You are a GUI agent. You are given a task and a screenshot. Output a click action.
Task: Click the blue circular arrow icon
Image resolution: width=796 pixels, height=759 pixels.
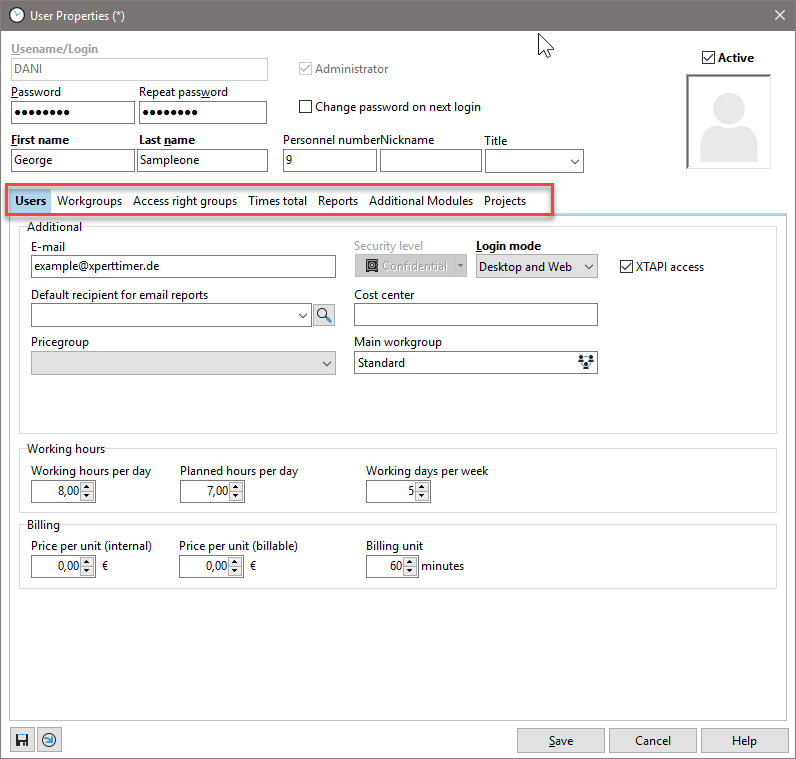click(x=48, y=740)
